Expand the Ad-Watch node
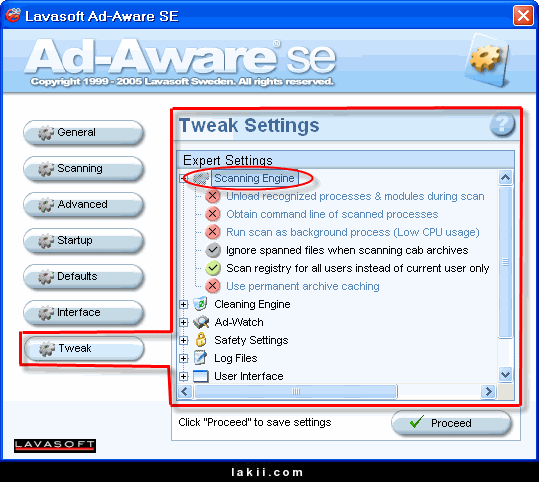This screenshot has height=482, width=539. point(184,322)
